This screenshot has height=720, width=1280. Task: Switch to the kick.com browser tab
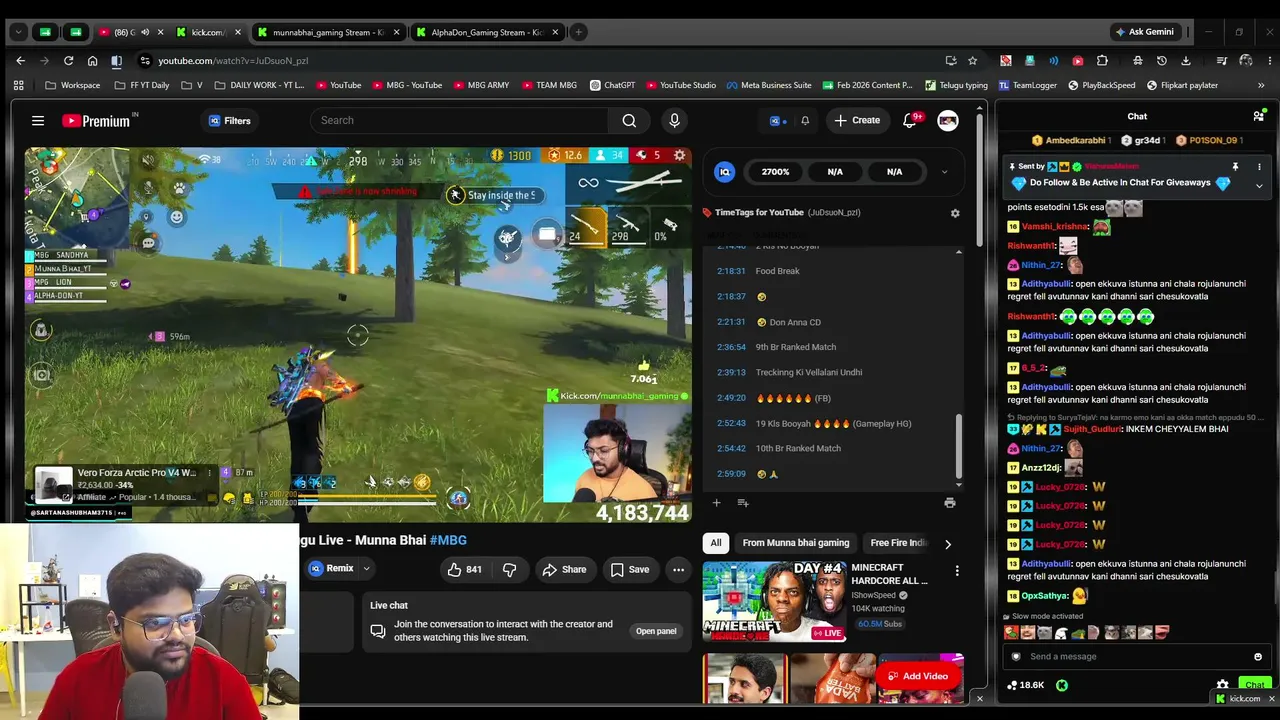pyautogui.click(x=208, y=33)
